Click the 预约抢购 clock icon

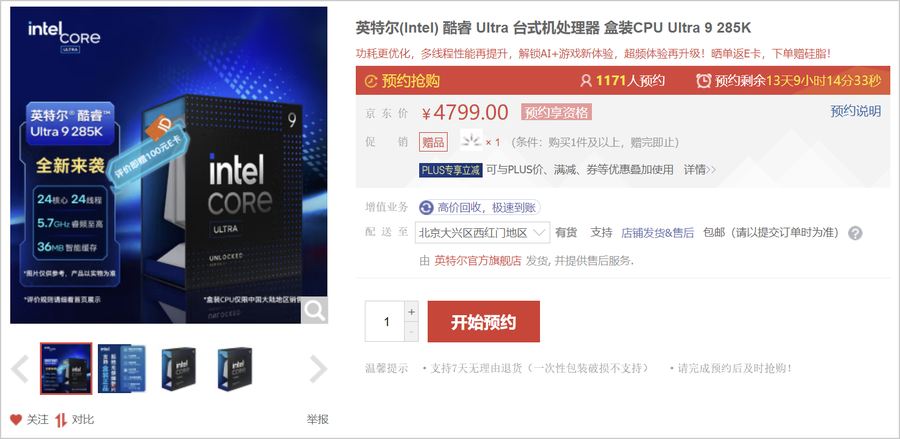(372, 81)
